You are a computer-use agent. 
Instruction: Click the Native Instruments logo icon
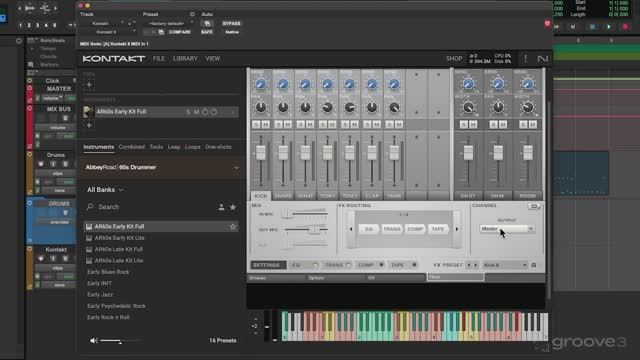click(x=542, y=59)
